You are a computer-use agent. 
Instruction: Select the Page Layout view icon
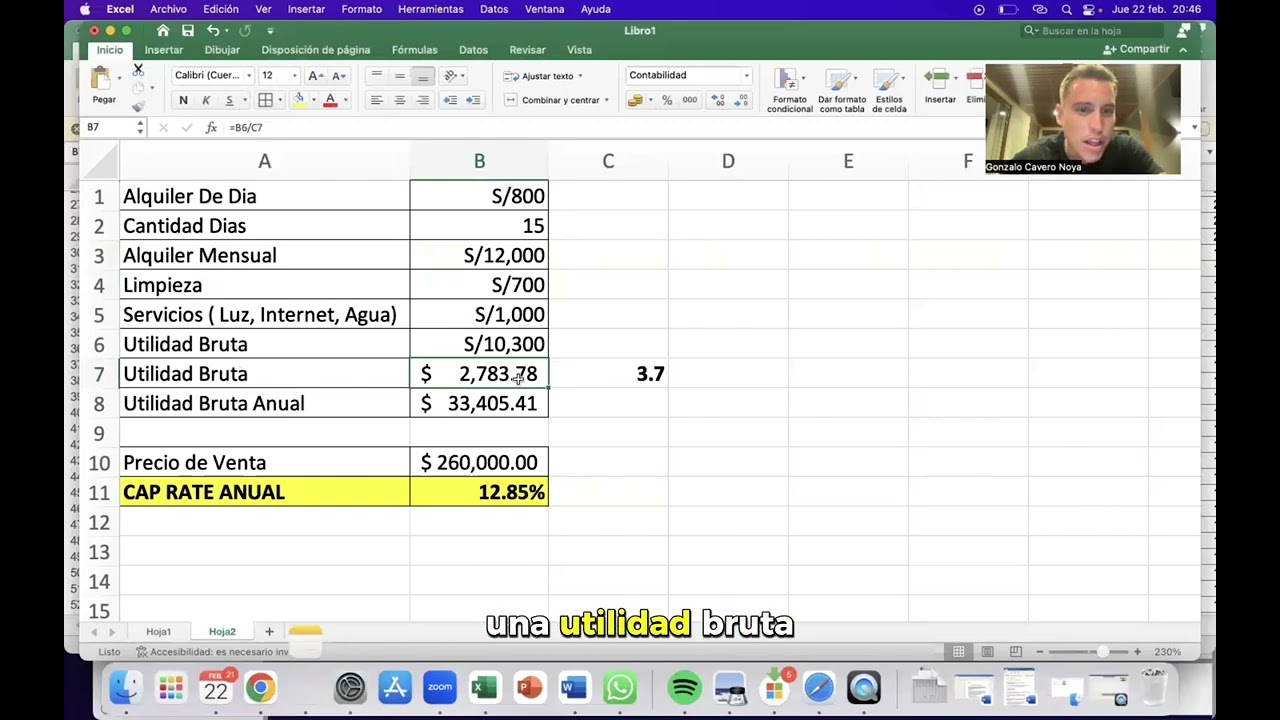click(987, 652)
